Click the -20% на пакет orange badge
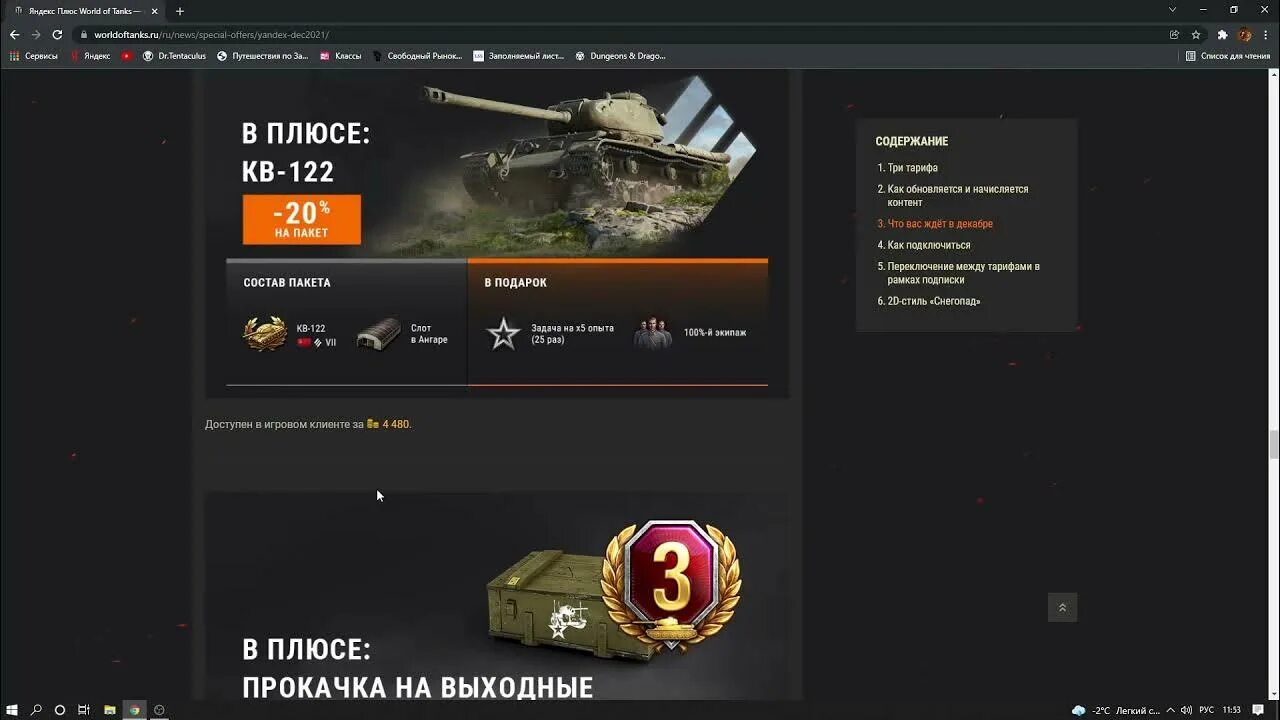 point(301,220)
